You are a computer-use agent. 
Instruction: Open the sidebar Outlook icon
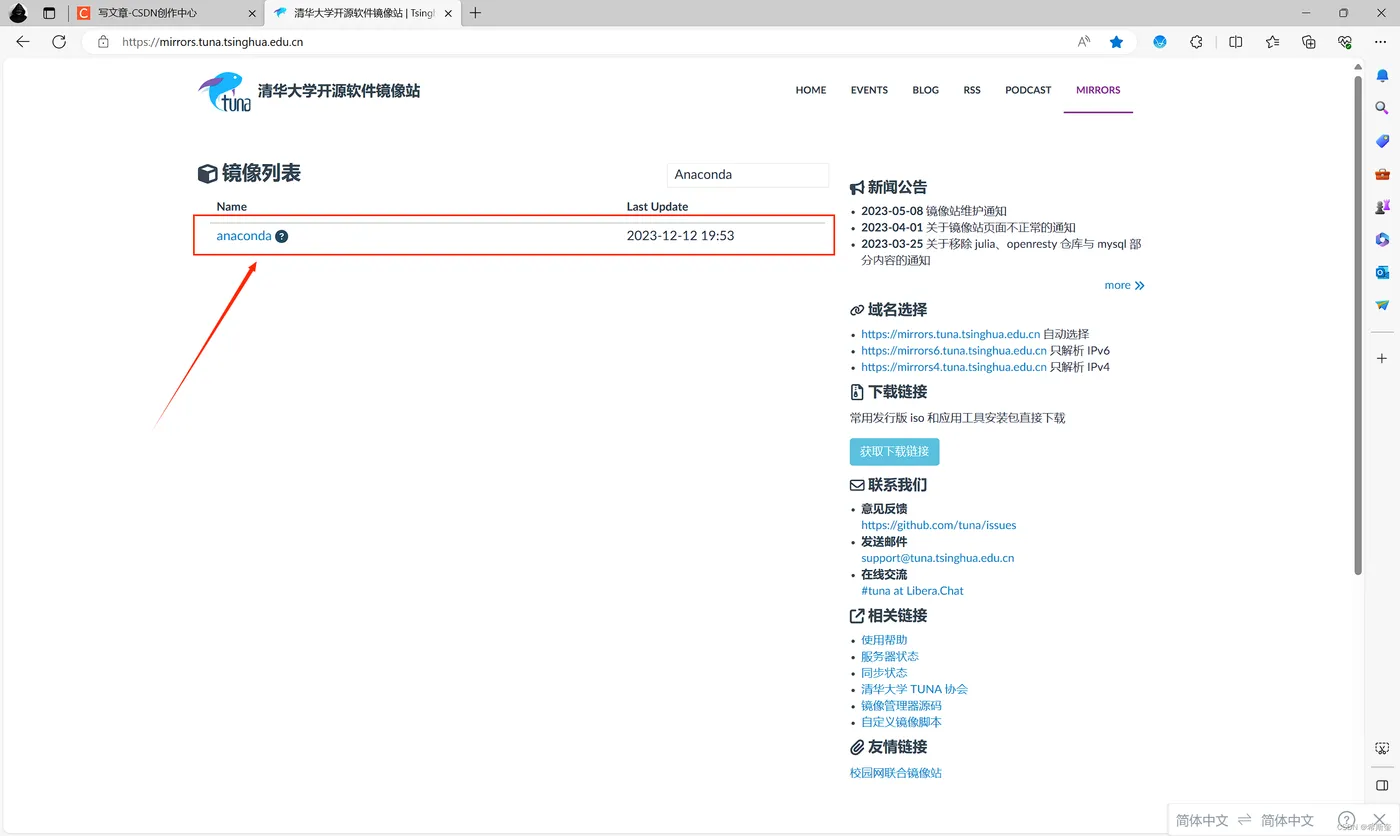1382,272
